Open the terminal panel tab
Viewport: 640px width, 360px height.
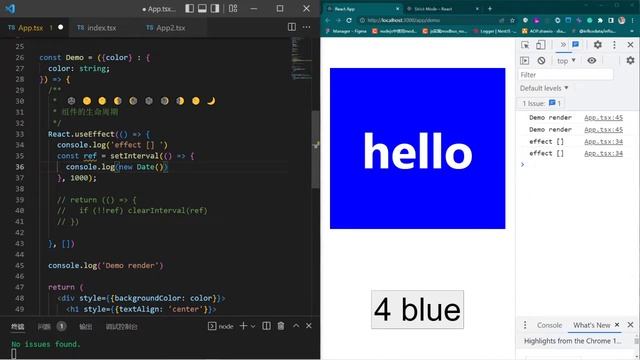click(x=18, y=327)
